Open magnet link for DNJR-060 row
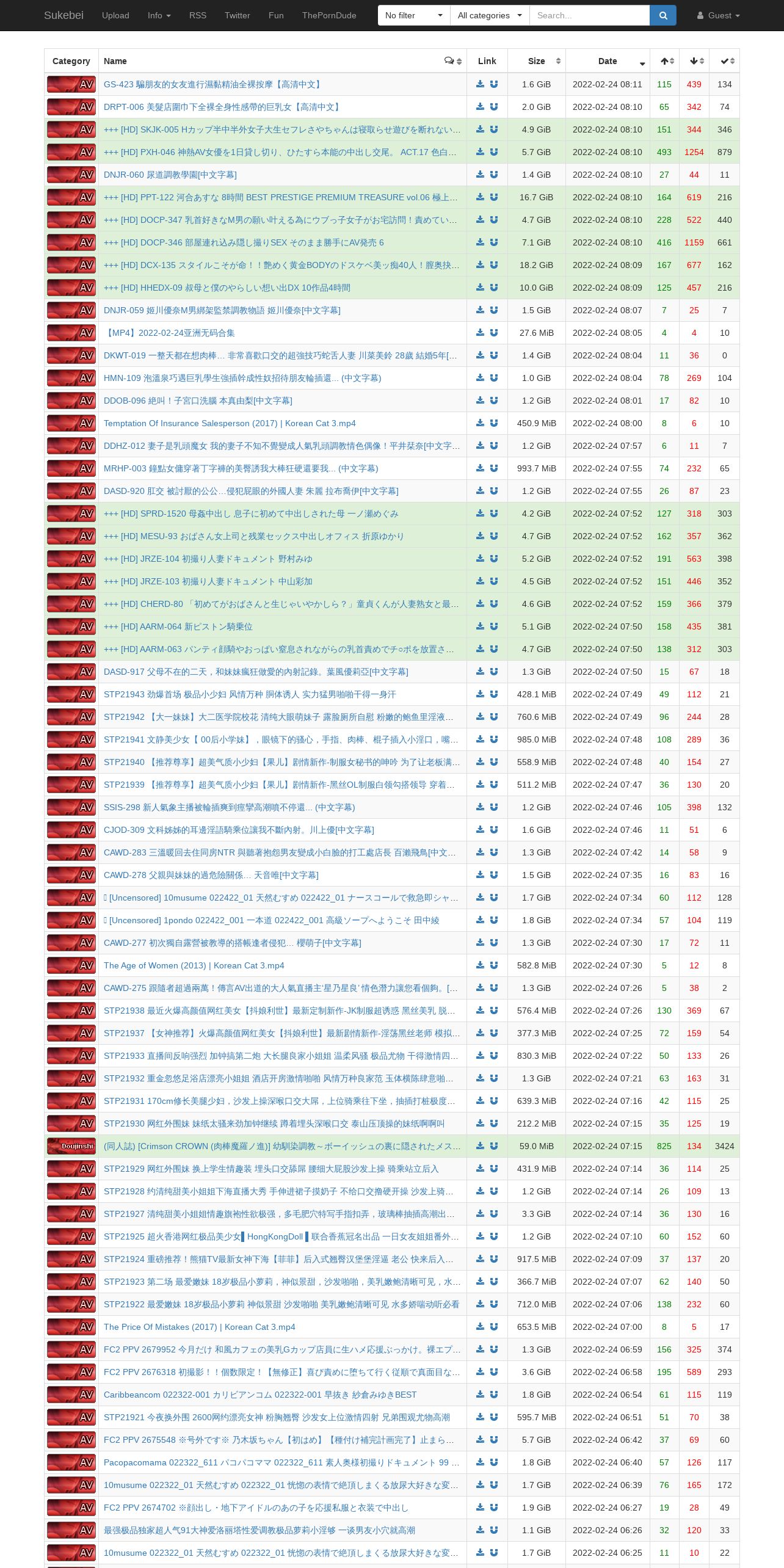Screen dimensions: 784x1568 [x=494, y=175]
